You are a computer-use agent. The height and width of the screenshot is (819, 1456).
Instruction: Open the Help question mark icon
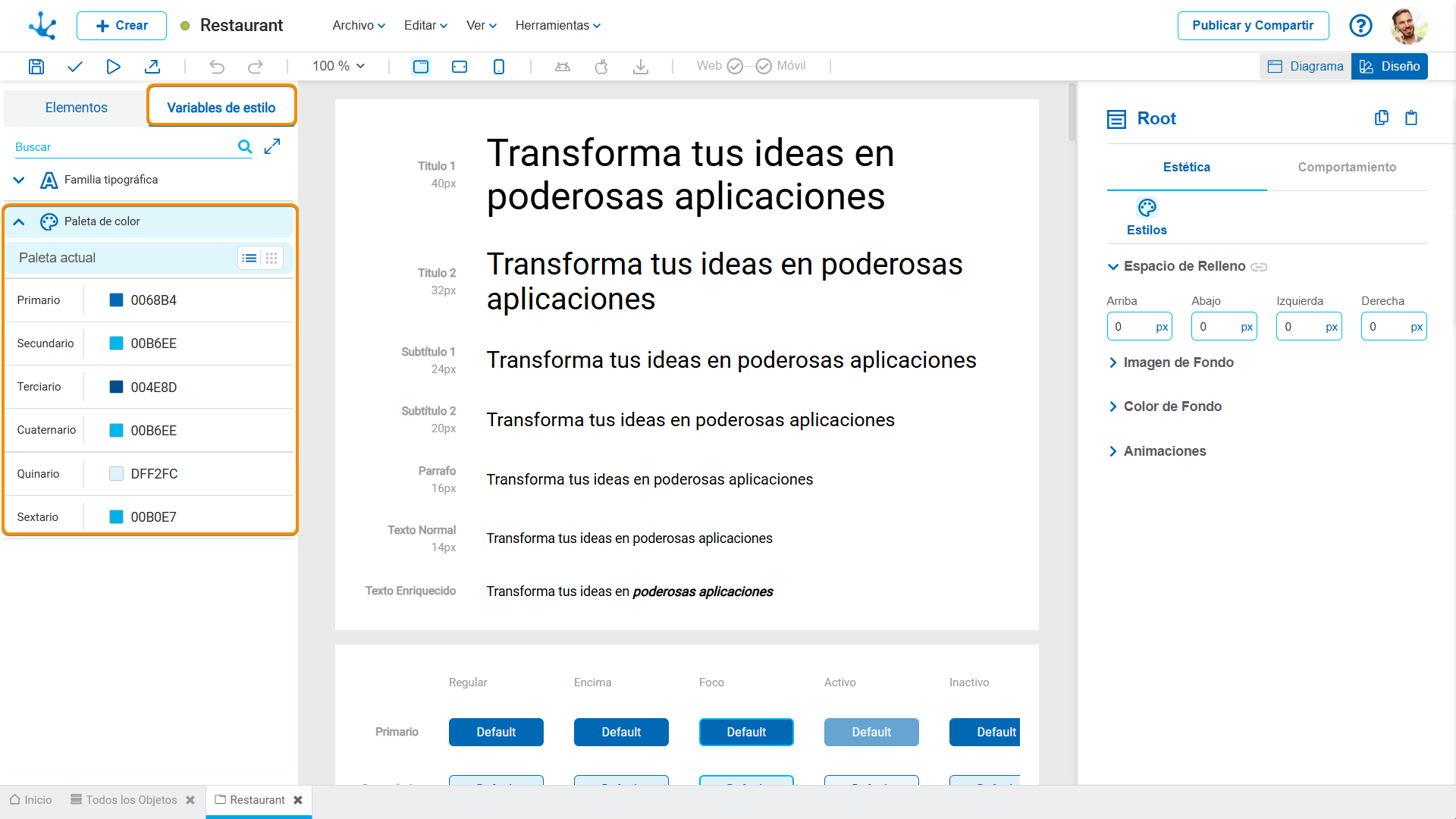[1360, 26]
